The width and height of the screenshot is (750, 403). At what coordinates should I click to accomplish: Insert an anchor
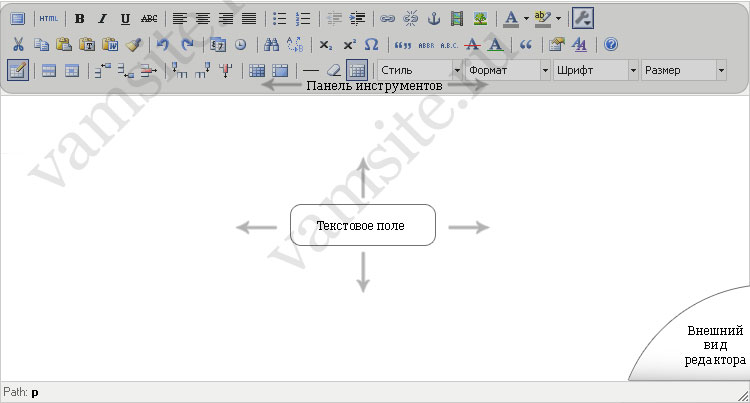(x=434, y=19)
